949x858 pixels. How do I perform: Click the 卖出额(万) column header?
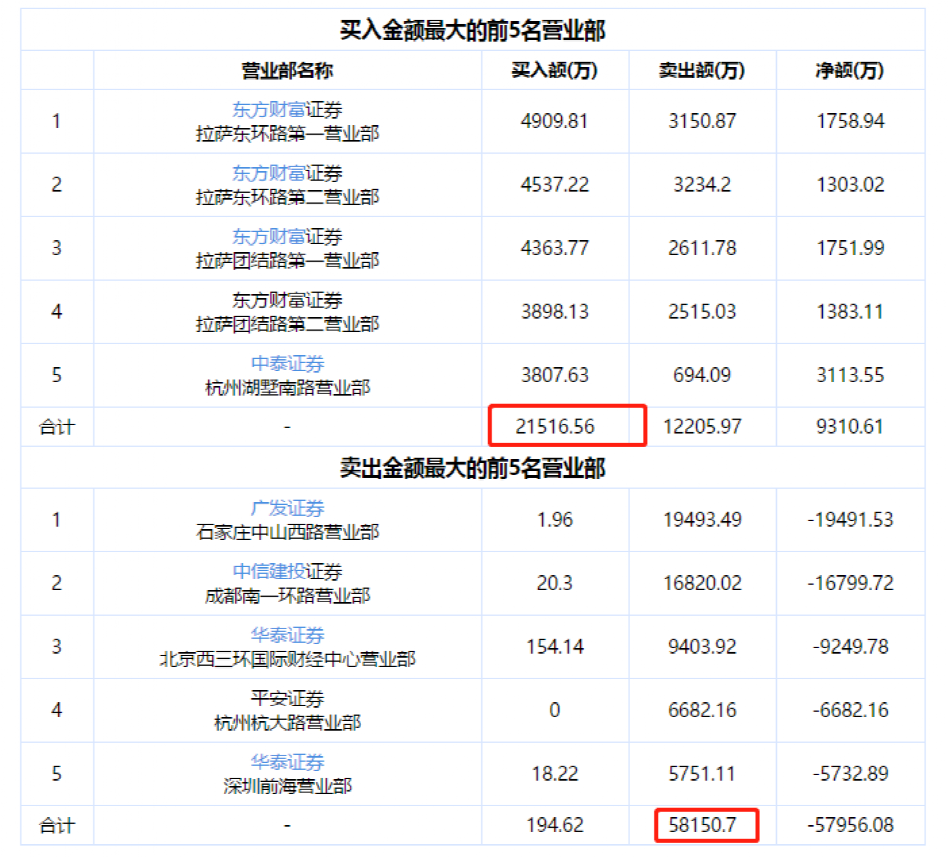point(702,70)
